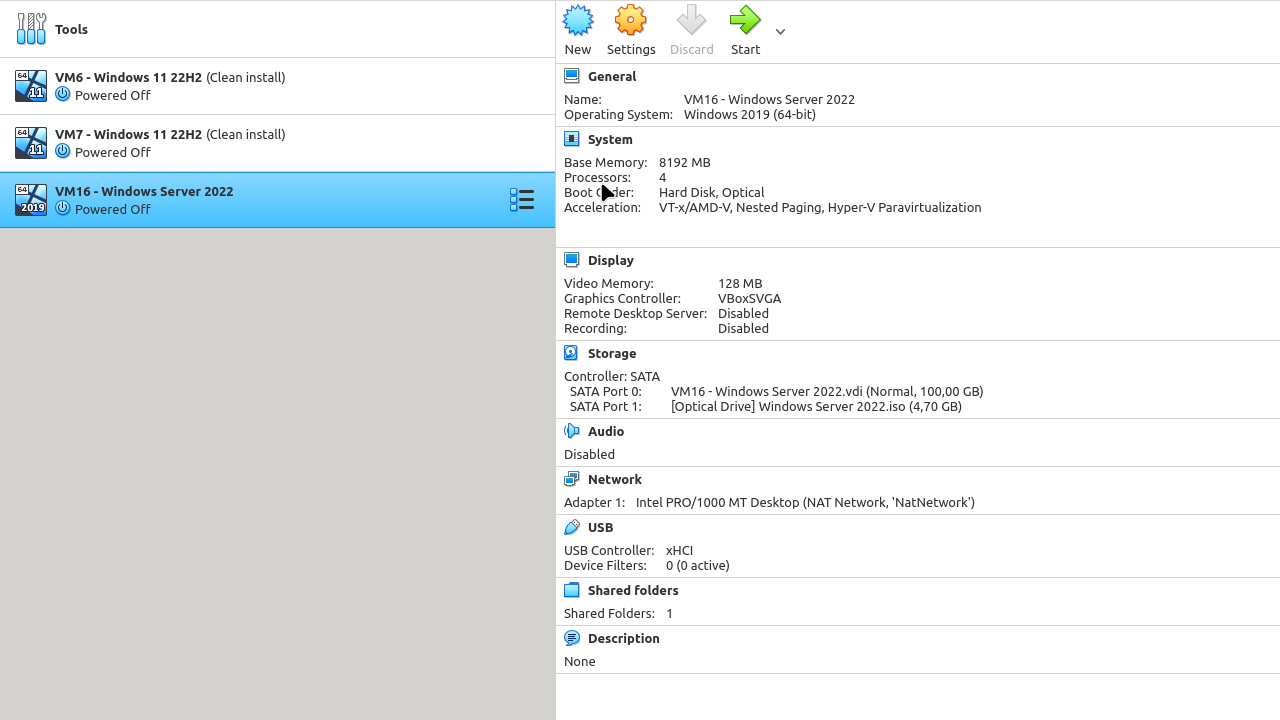Click the Windows 2019 (64-bit) OS value
This screenshot has height=720, width=1280.
click(x=750, y=114)
